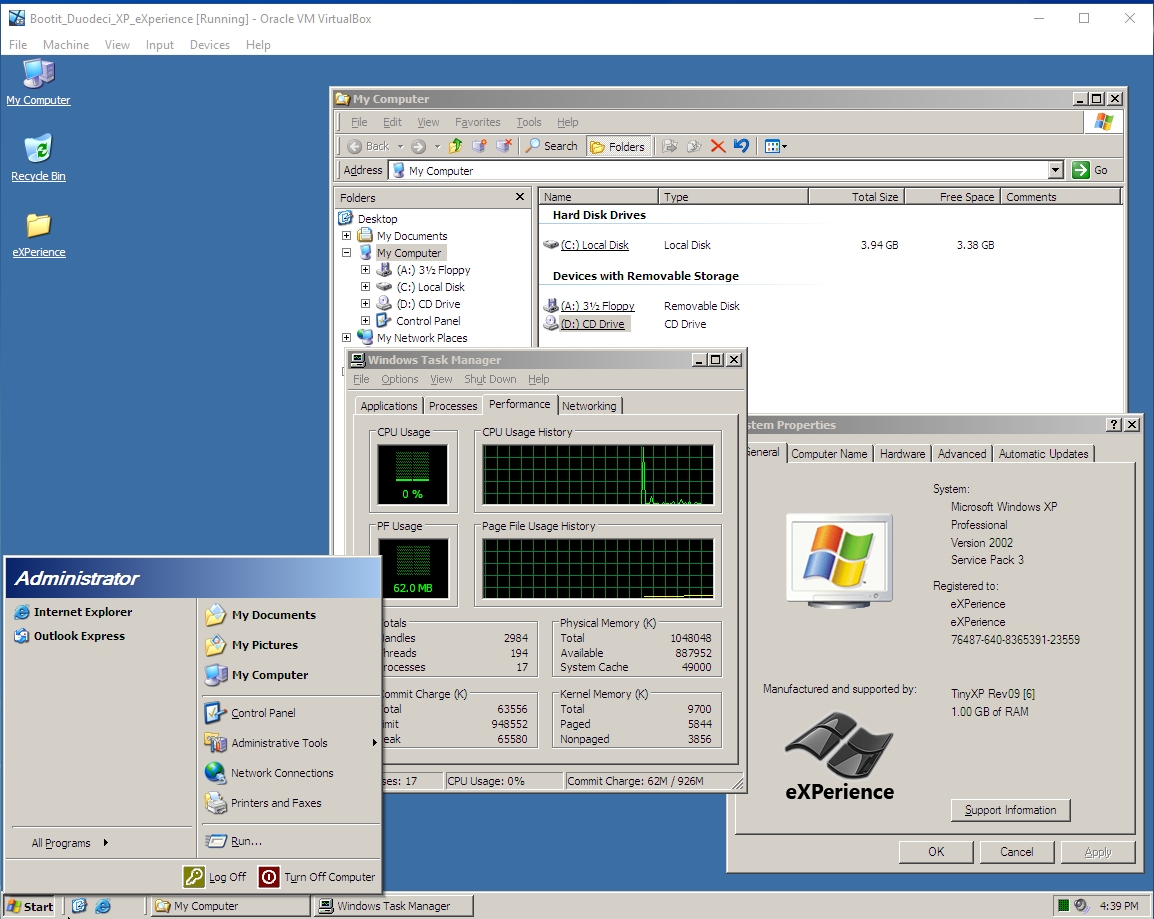The width and height of the screenshot is (1154, 919).
Task: Switch to the Applications tab in Task Manager
Action: (389, 406)
